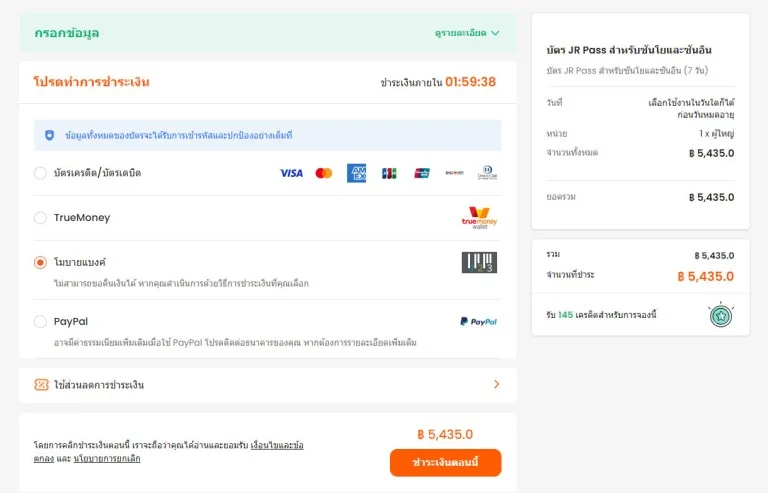
Task: Open payment discount section with arrow
Action: pyautogui.click(x=497, y=384)
